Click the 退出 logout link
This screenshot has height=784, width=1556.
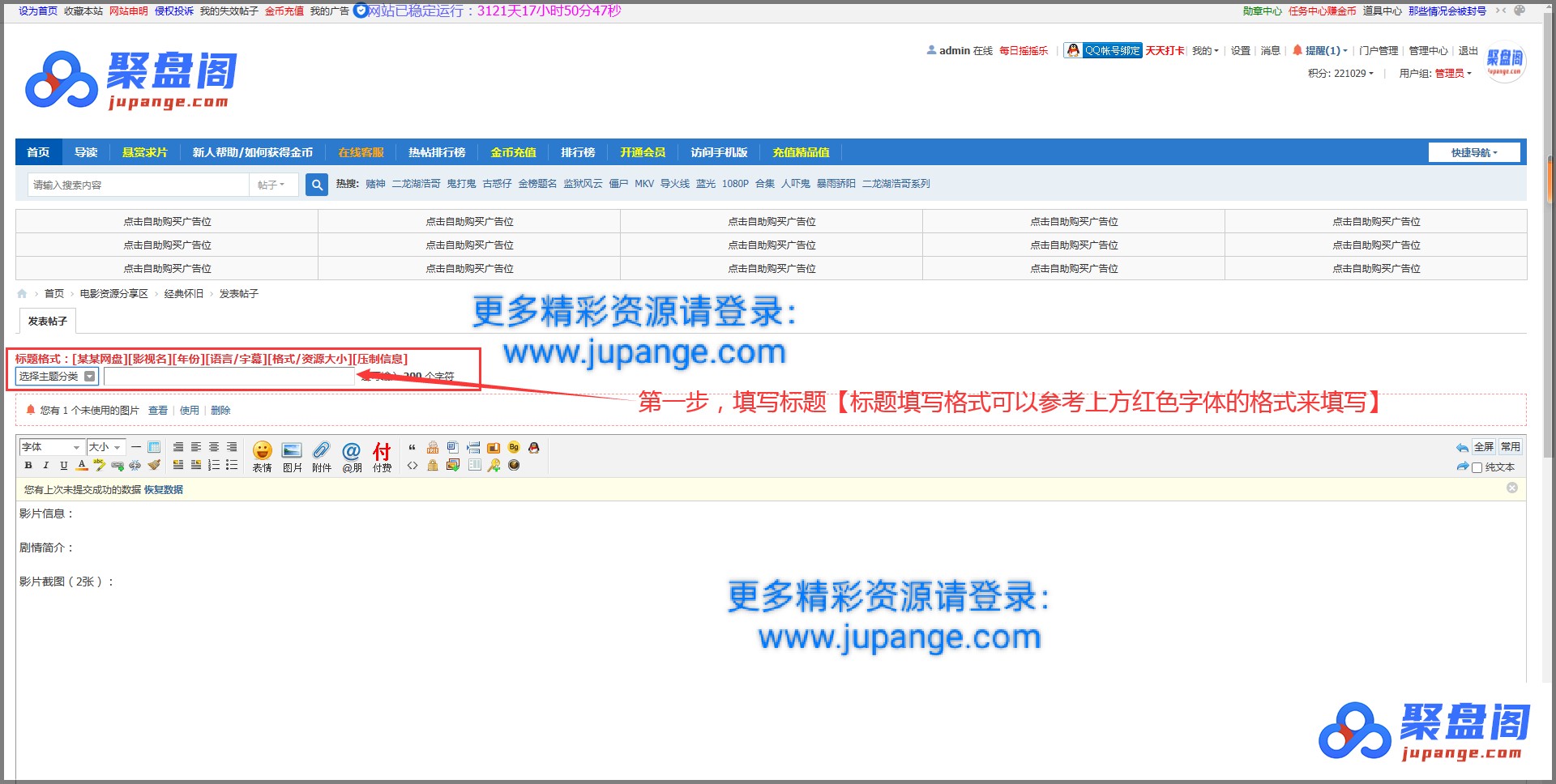(1468, 50)
